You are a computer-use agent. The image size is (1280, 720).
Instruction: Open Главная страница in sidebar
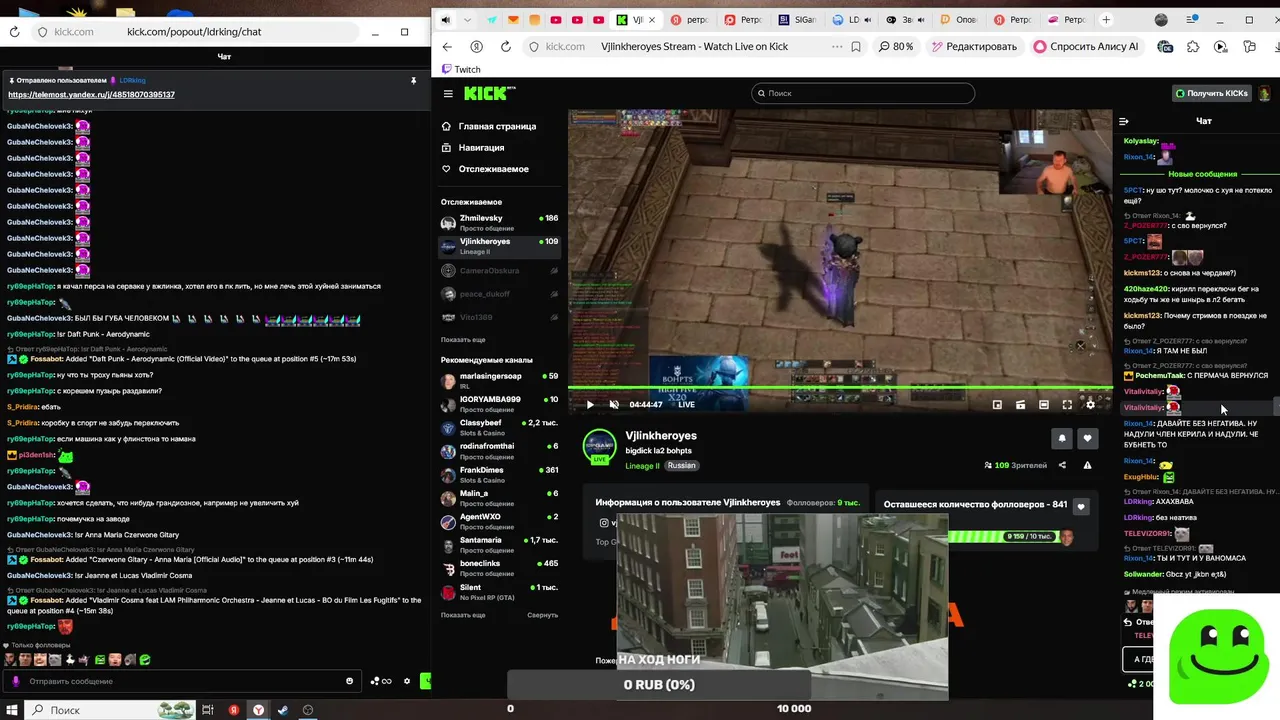(497, 126)
